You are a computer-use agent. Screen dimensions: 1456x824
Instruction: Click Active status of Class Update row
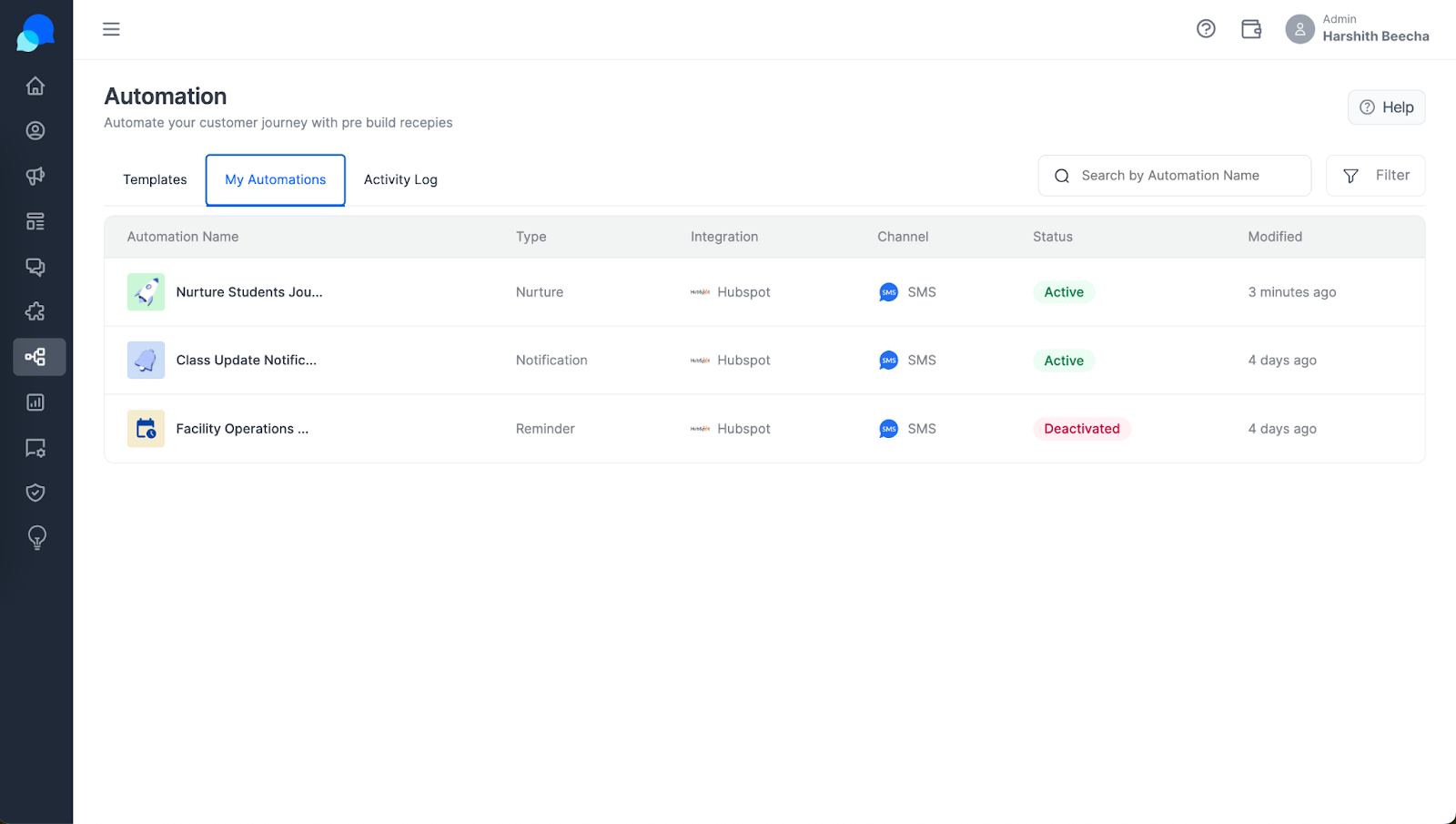[x=1064, y=361]
